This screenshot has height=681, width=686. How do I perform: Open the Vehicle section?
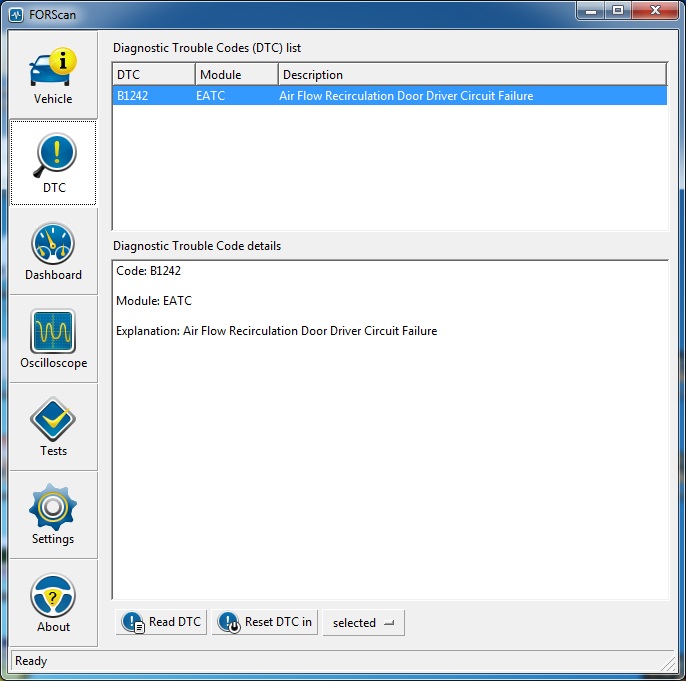(53, 75)
